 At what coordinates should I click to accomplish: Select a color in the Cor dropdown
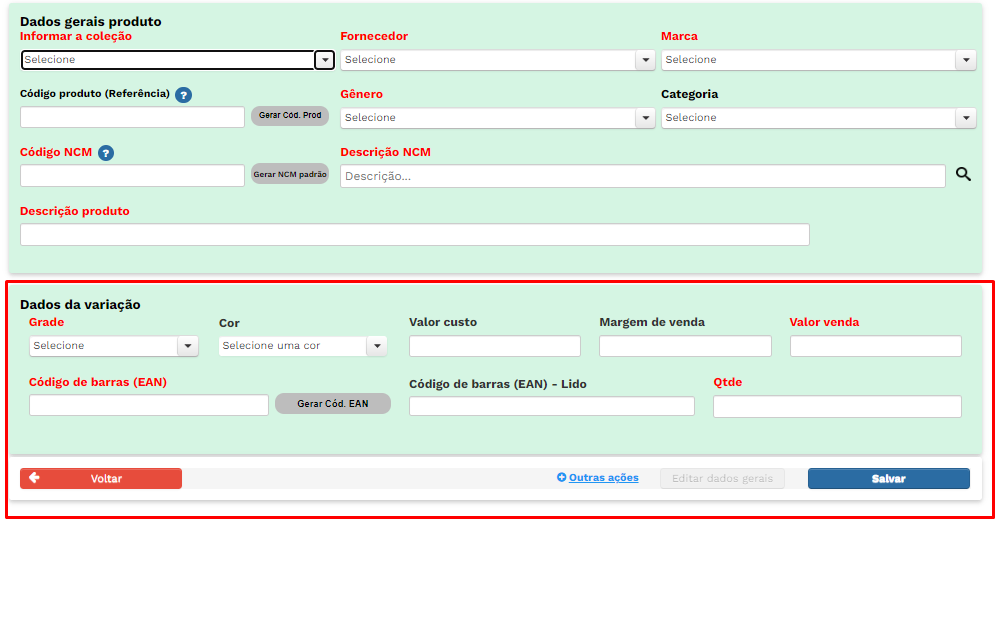point(302,346)
